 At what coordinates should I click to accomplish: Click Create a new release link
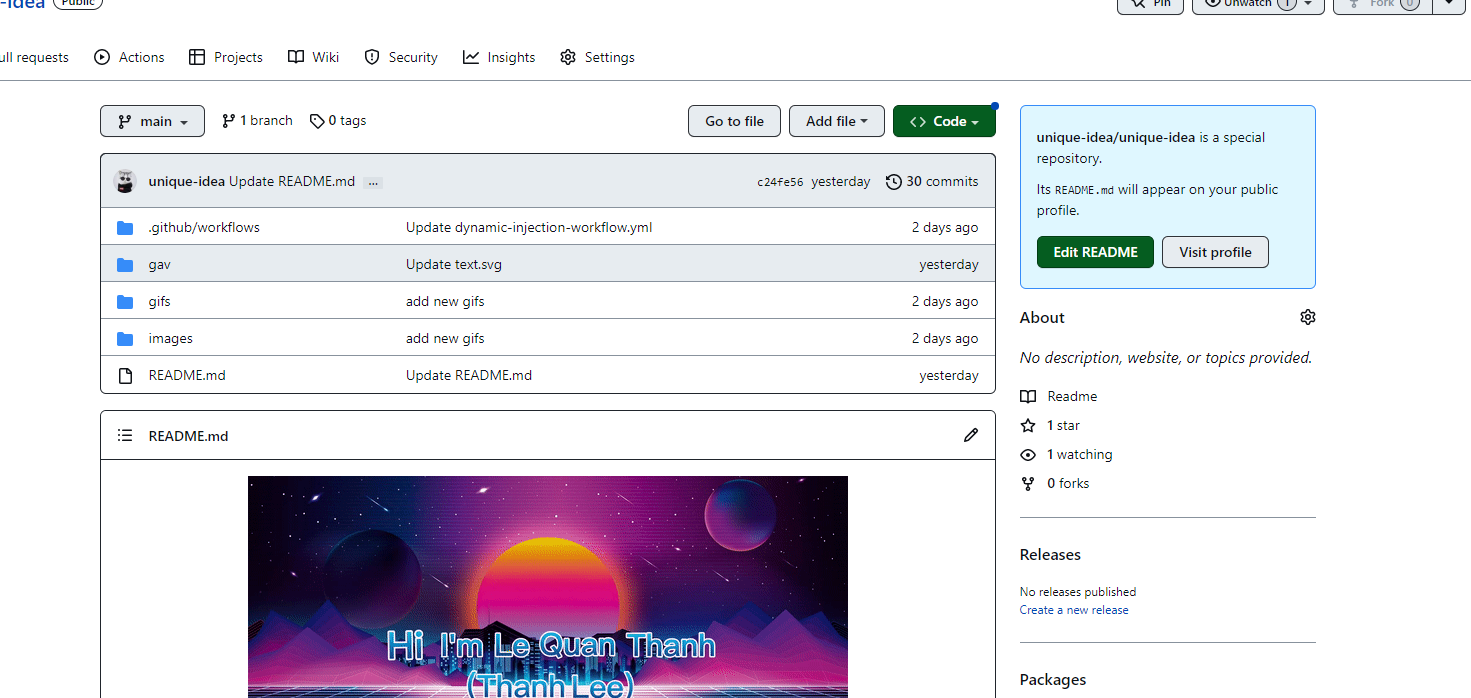[x=1074, y=610]
